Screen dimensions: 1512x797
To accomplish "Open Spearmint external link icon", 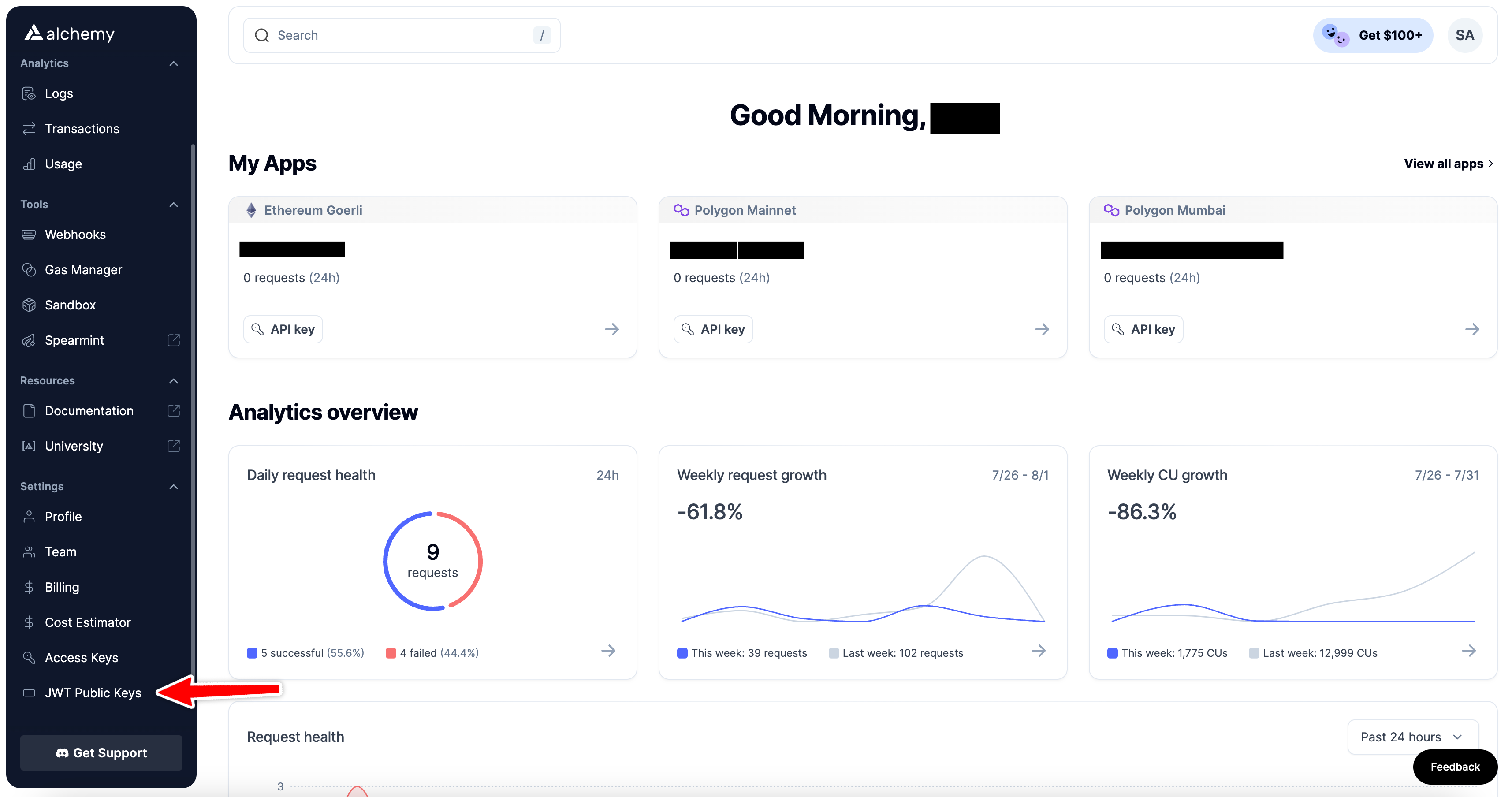I will click(174, 340).
